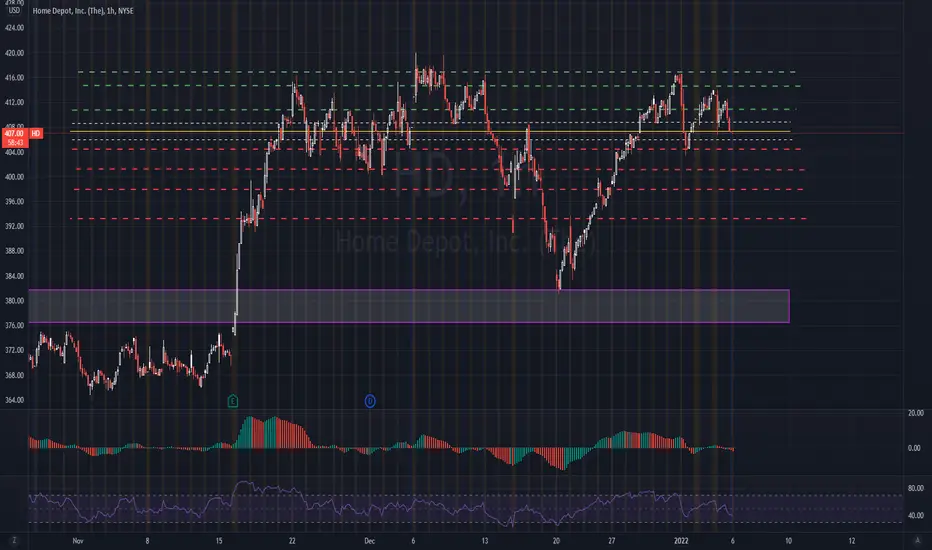Open the timezone 'Z' icon bottom-left
932x550 pixels.
point(14,540)
